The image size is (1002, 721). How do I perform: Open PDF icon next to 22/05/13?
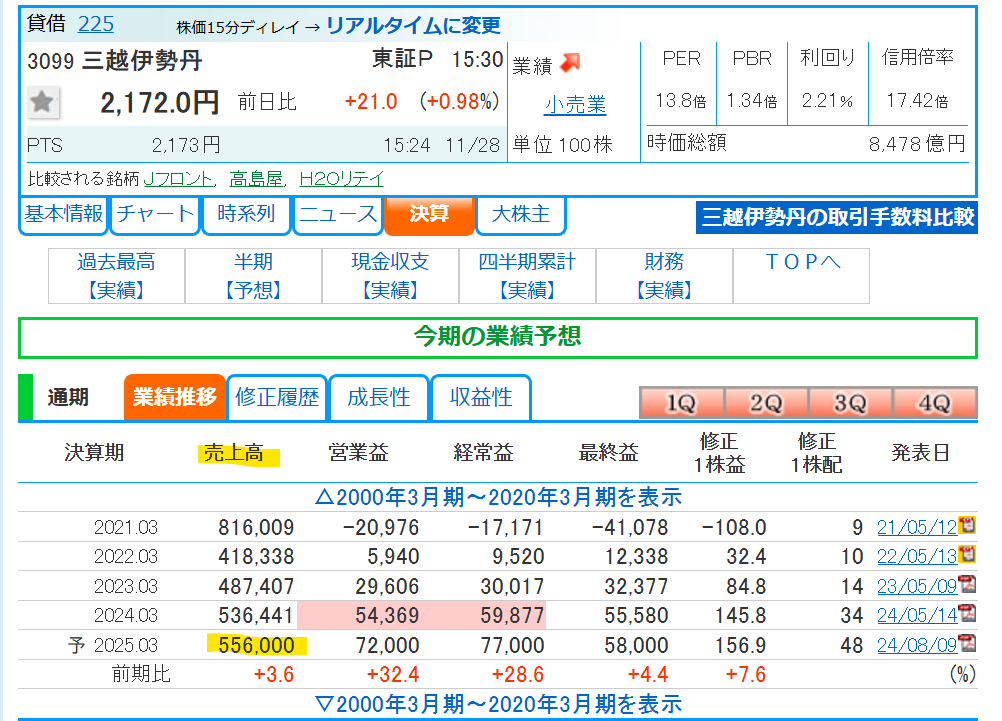pyautogui.click(x=967, y=554)
